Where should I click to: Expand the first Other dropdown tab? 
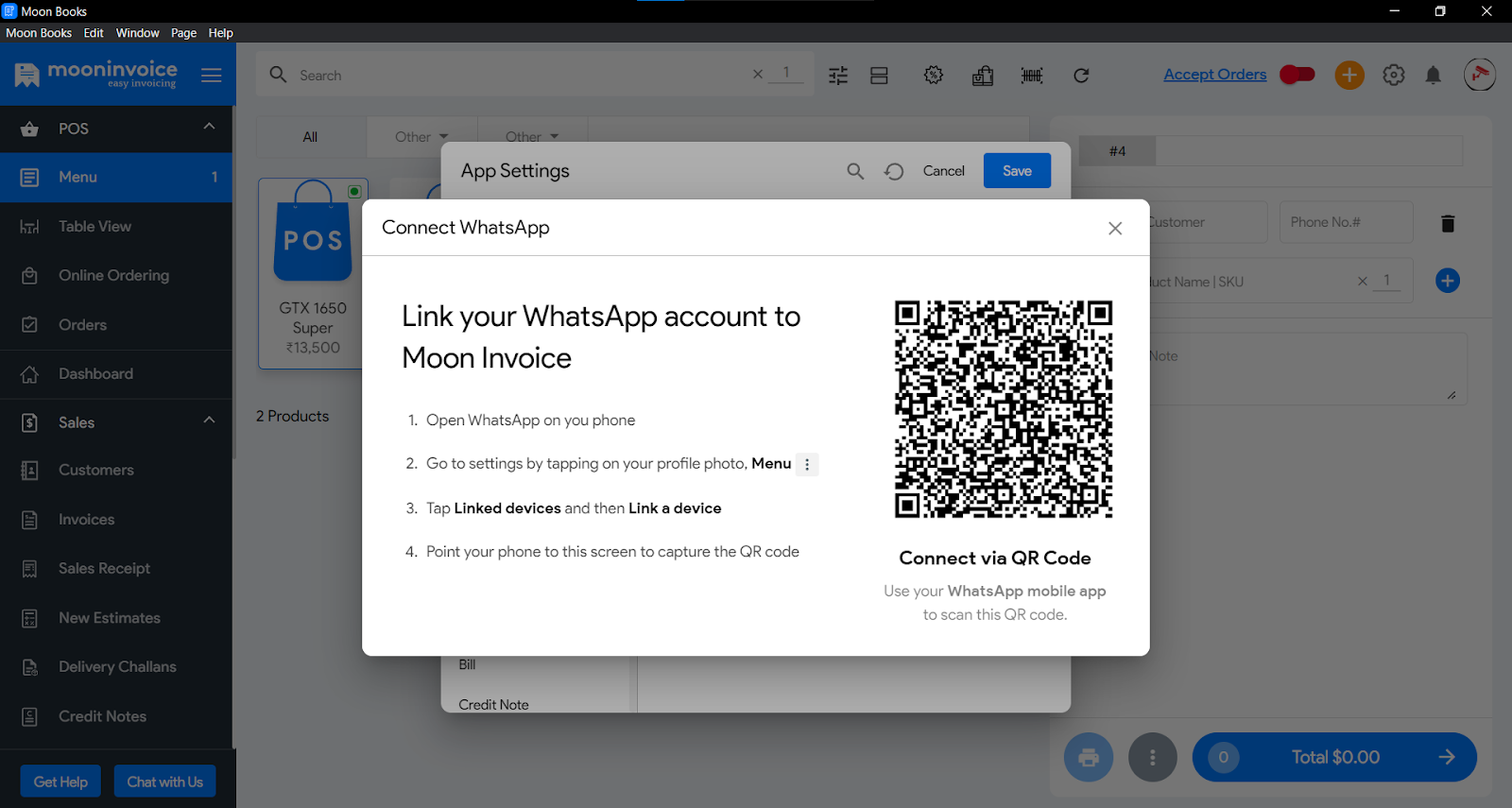421,137
